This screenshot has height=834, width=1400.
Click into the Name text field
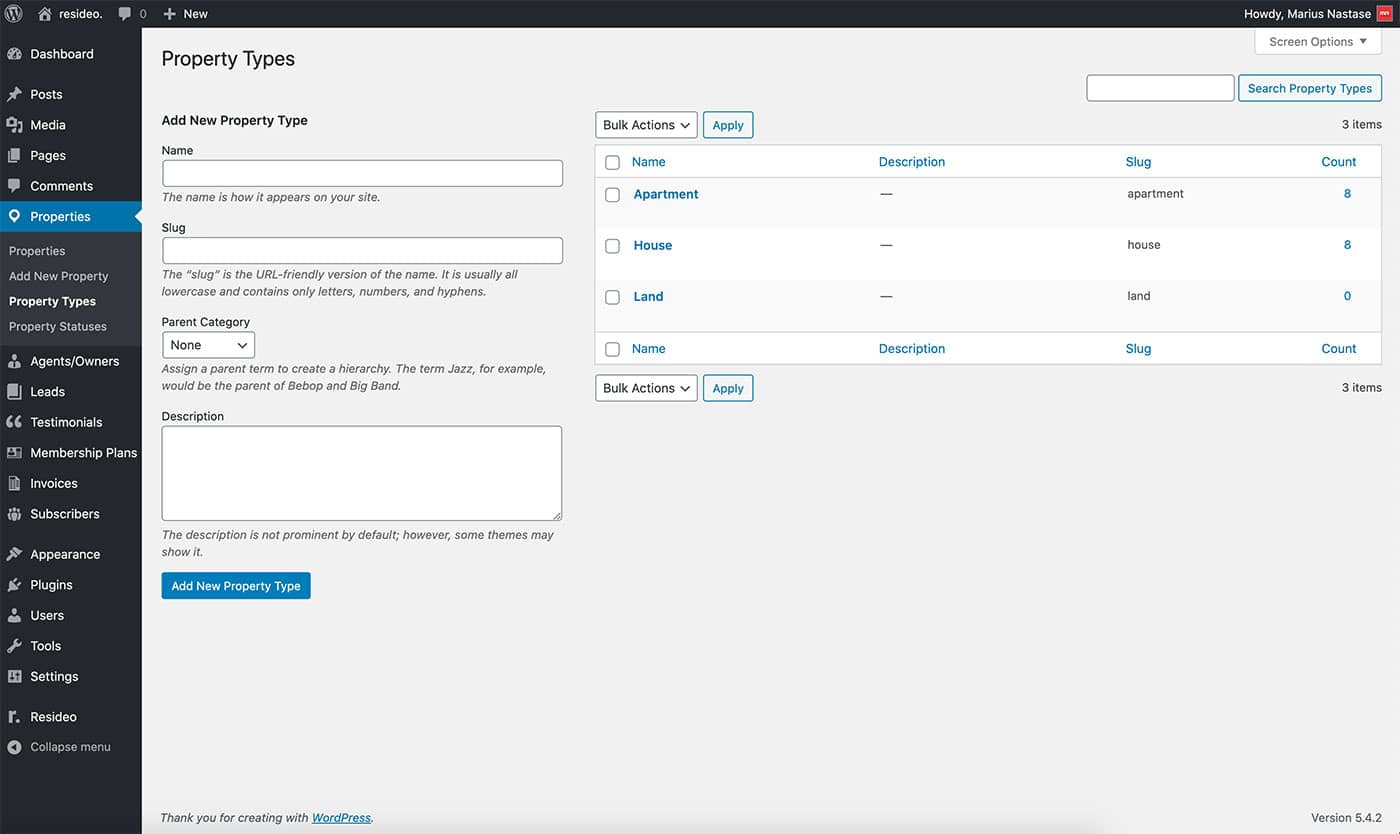tap(362, 173)
